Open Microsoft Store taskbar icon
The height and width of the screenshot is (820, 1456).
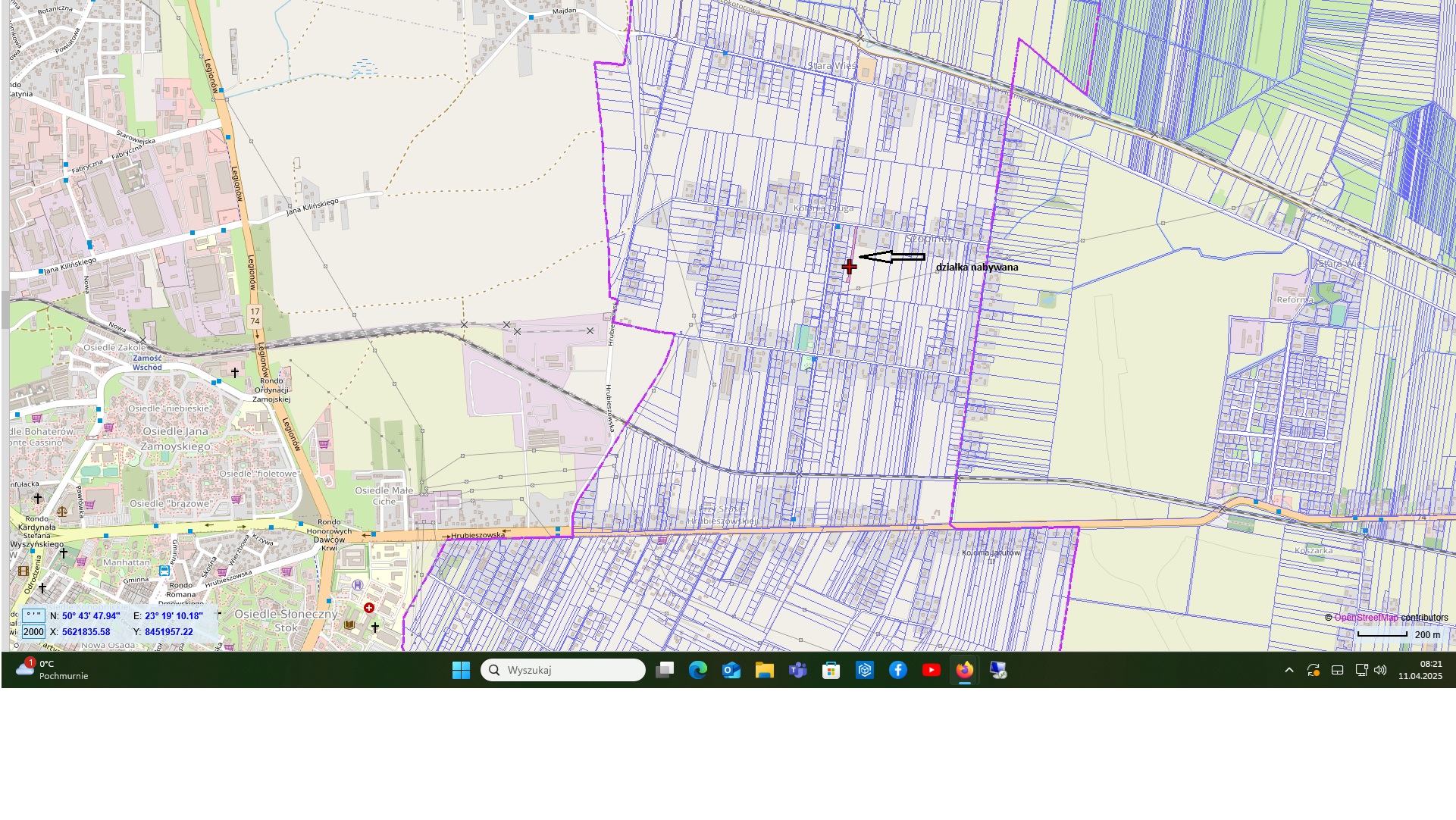click(x=831, y=670)
